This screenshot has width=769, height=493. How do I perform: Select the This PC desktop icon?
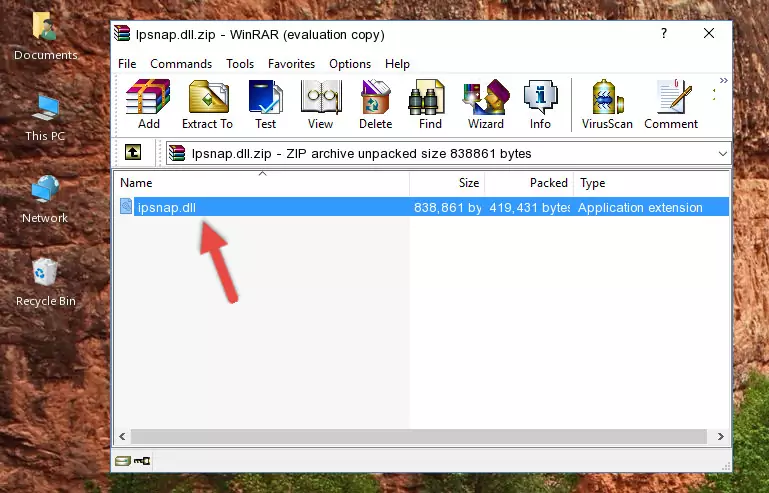pyautogui.click(x=45, y=118)
